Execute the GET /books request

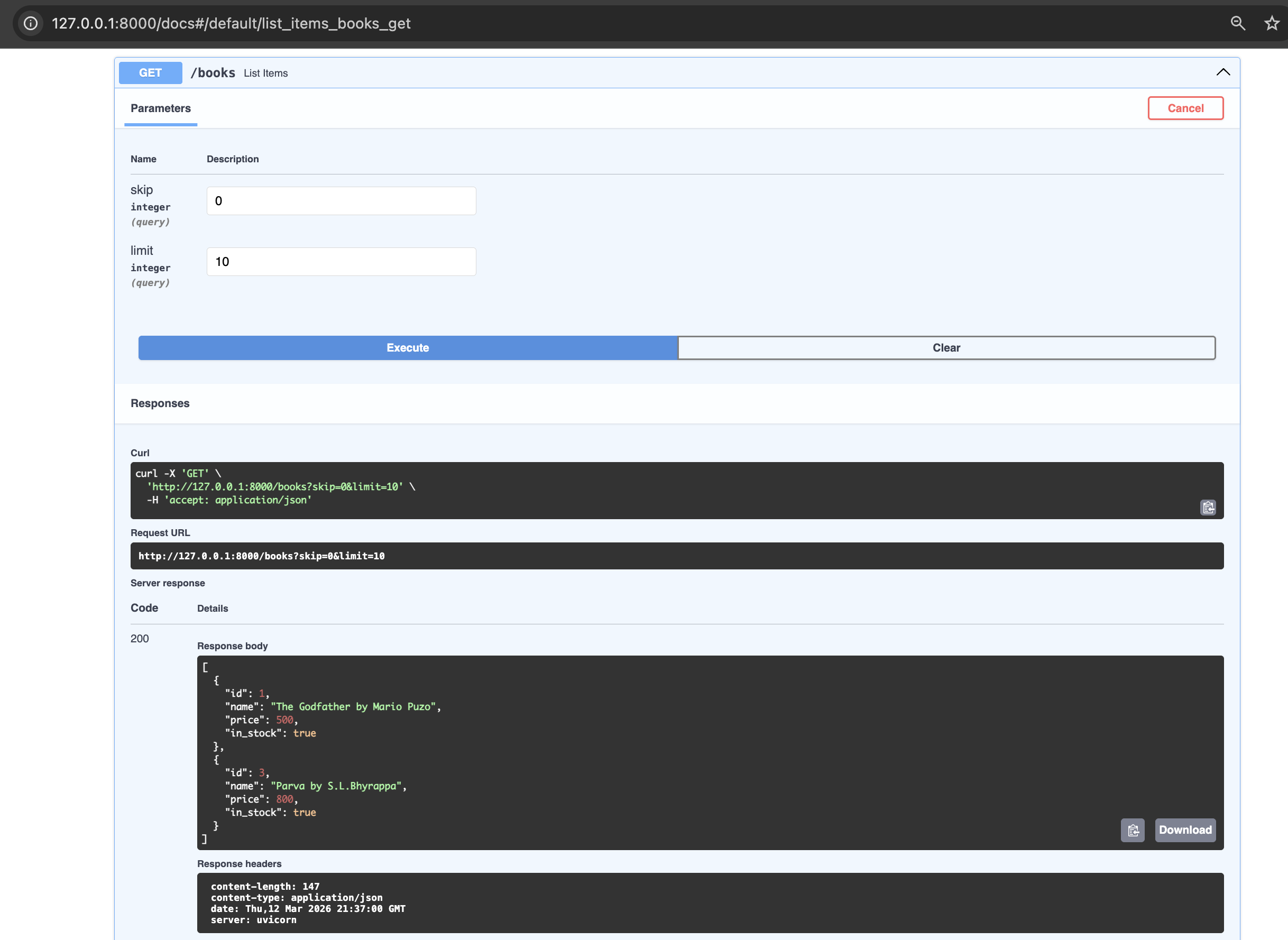[407, 348]
